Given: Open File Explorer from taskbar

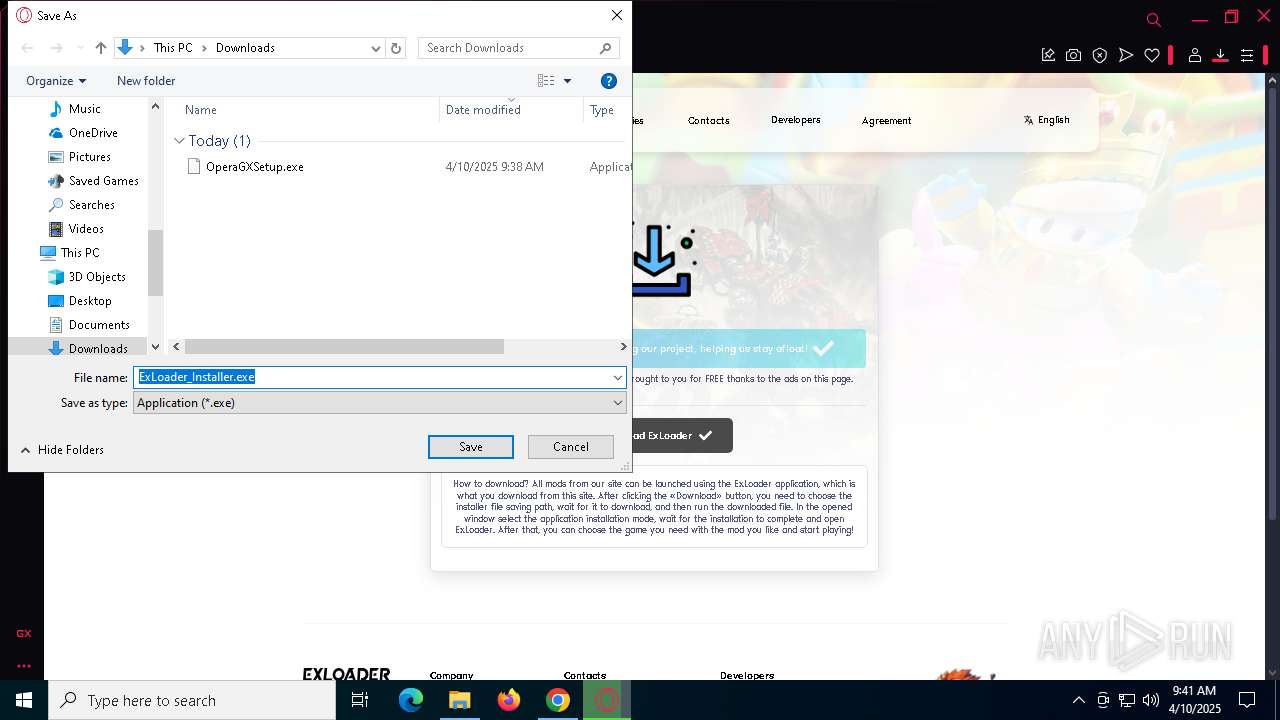Looking at the screenshot, I should coord(459,700).
